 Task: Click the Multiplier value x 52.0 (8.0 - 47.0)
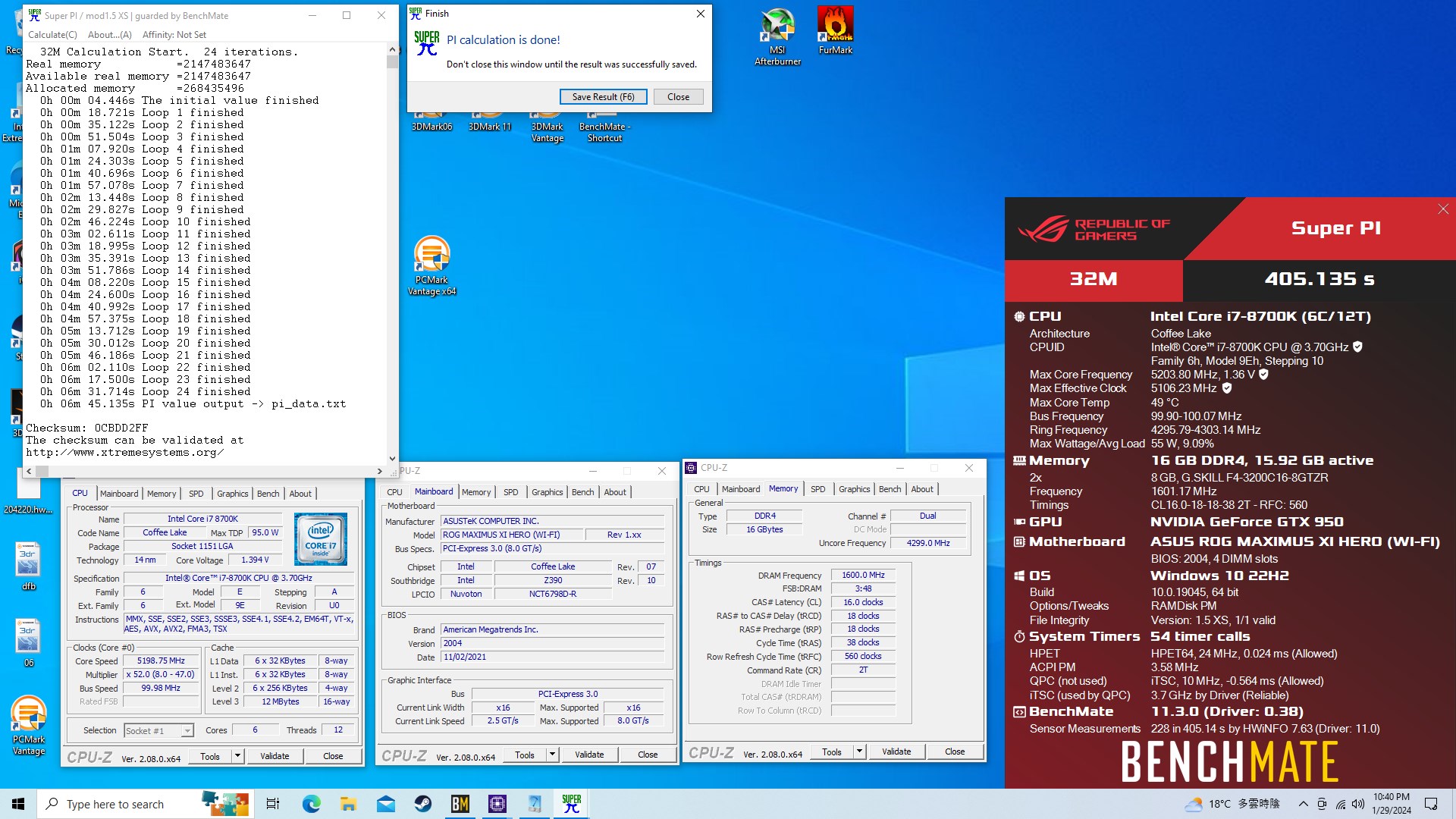(x=161, y=675)
